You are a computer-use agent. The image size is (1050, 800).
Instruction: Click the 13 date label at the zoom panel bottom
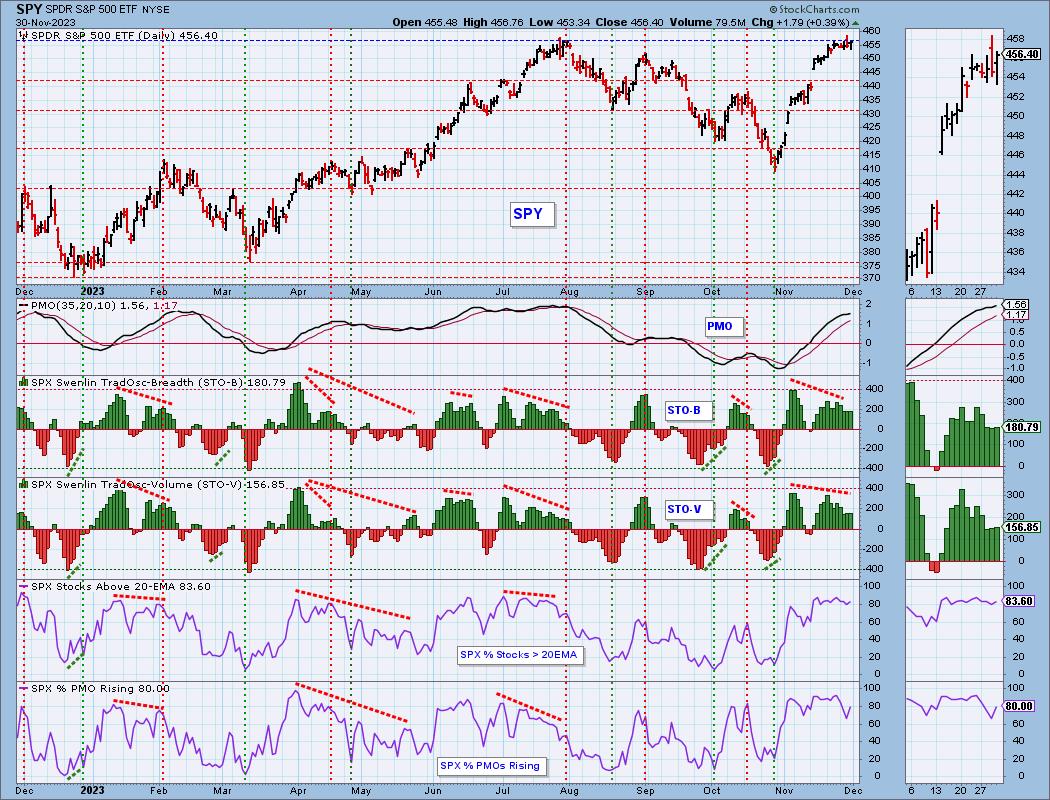(936, 791)
